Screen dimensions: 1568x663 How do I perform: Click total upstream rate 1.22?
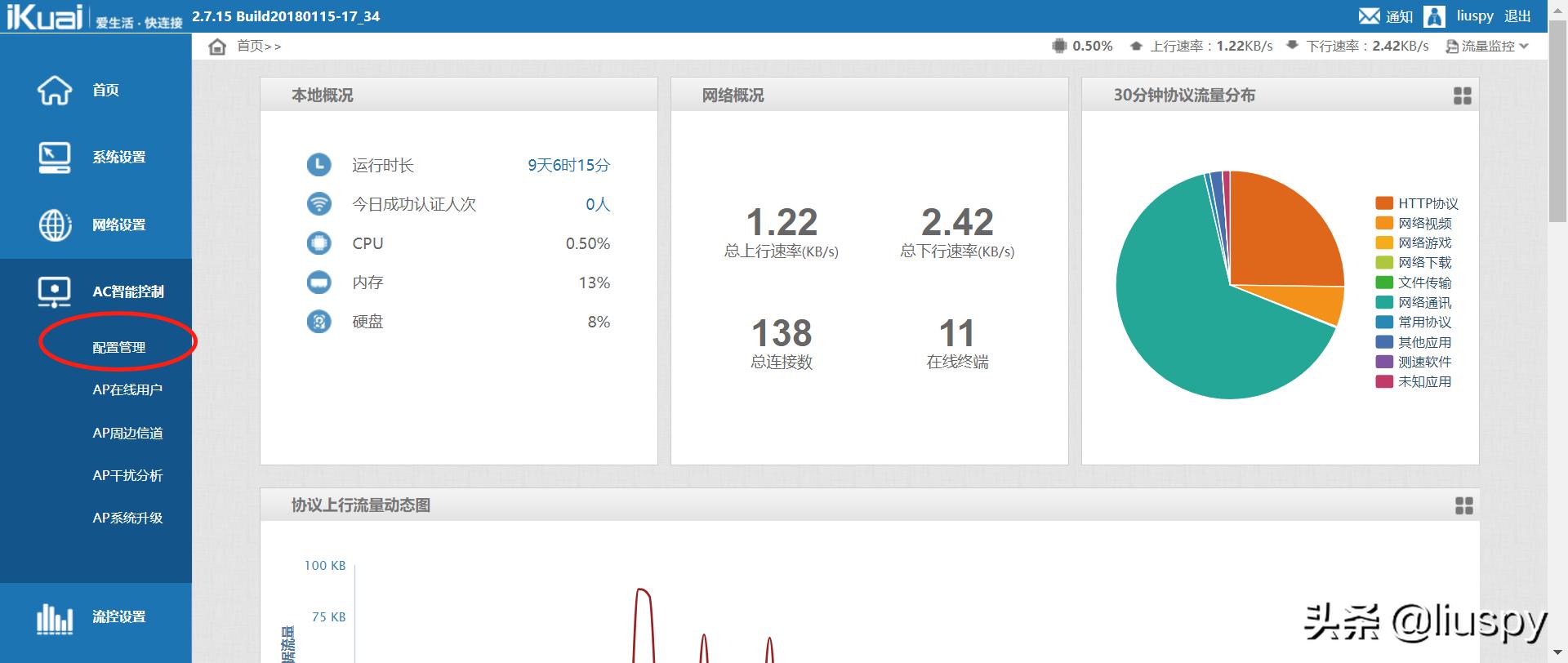[x=782, y=222]
